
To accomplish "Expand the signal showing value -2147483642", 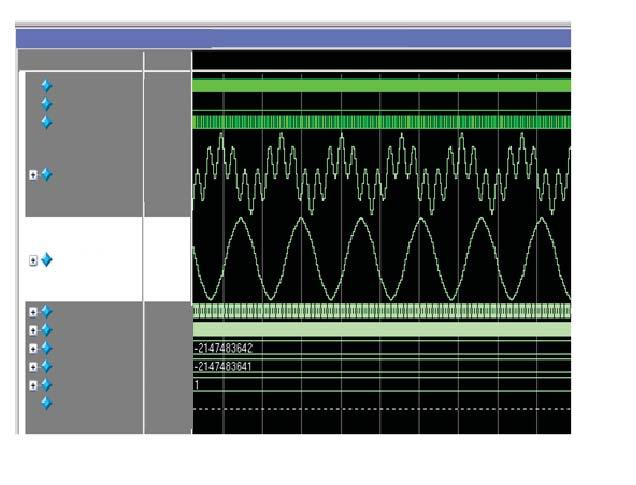I will [33, 348].
